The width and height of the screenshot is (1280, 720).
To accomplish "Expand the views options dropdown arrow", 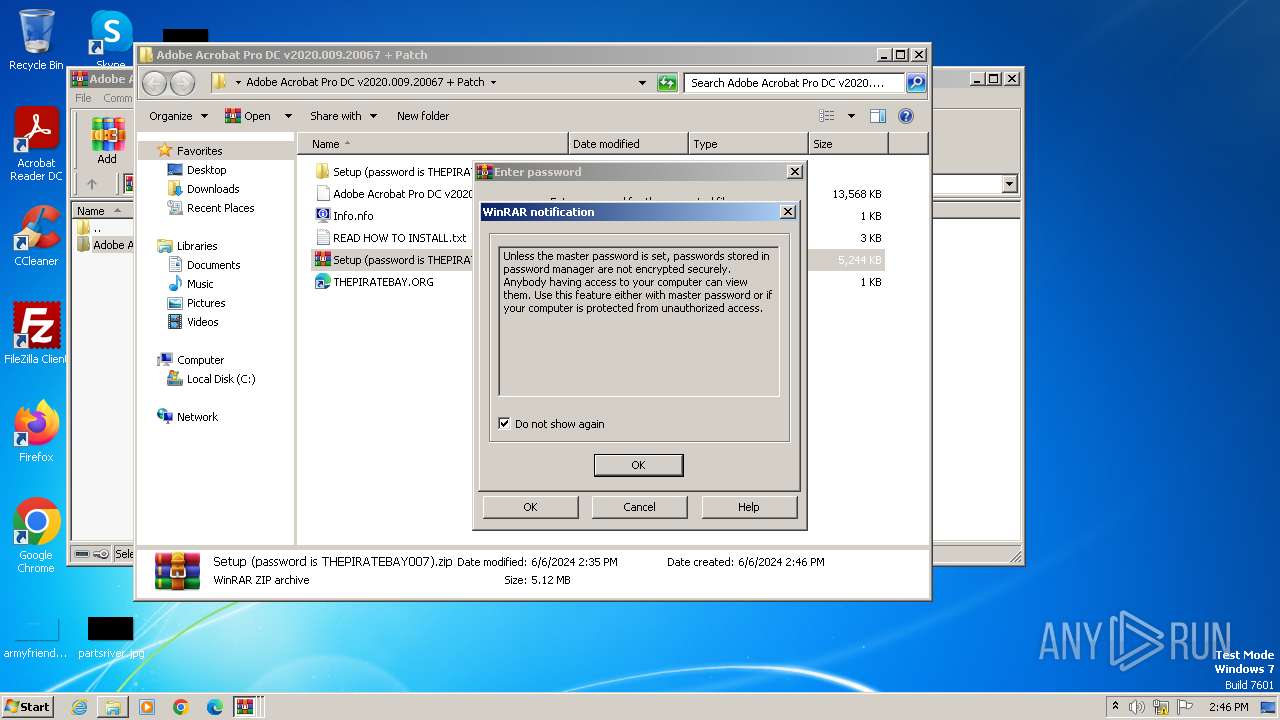I will click(851, 116).
